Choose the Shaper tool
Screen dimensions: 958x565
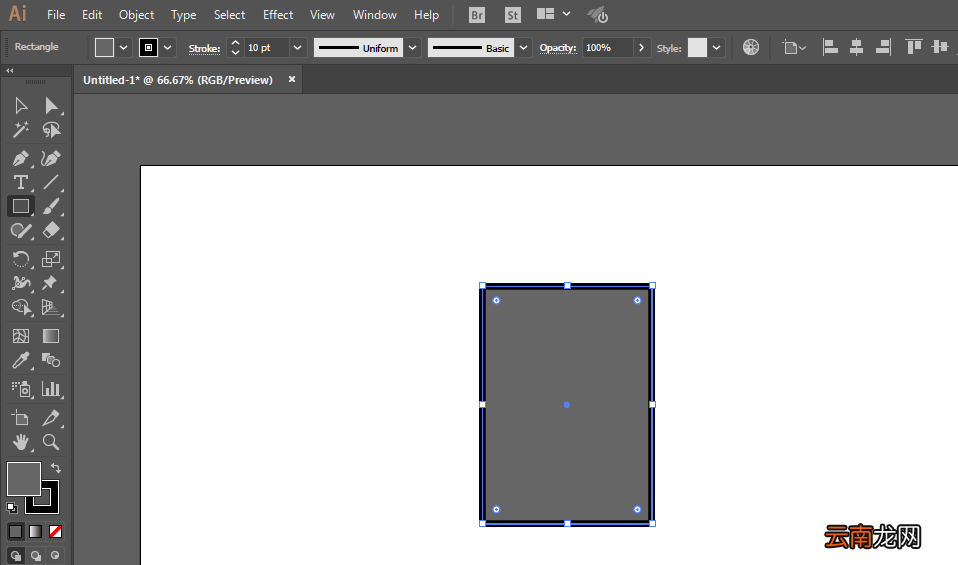pos(21,230)
